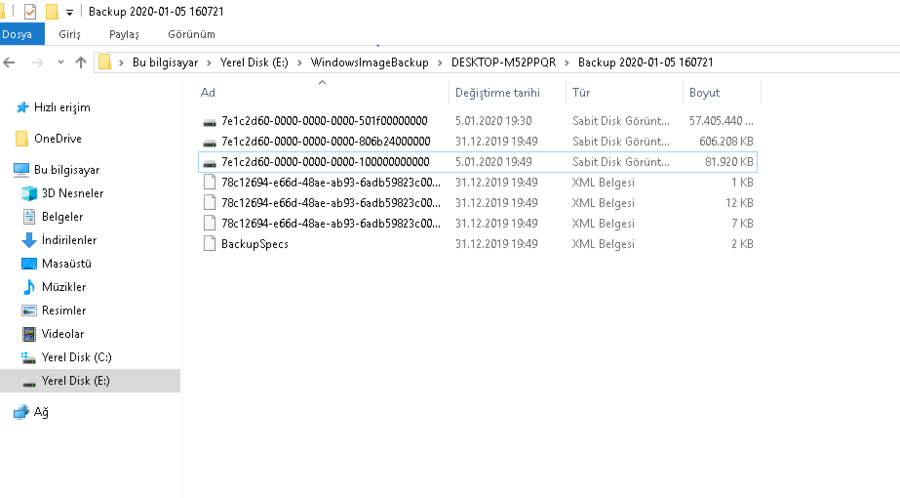Click Yerel Disk (E:) in the address path
This screenshot has height=498, width=900.
(x=254, y=63)
